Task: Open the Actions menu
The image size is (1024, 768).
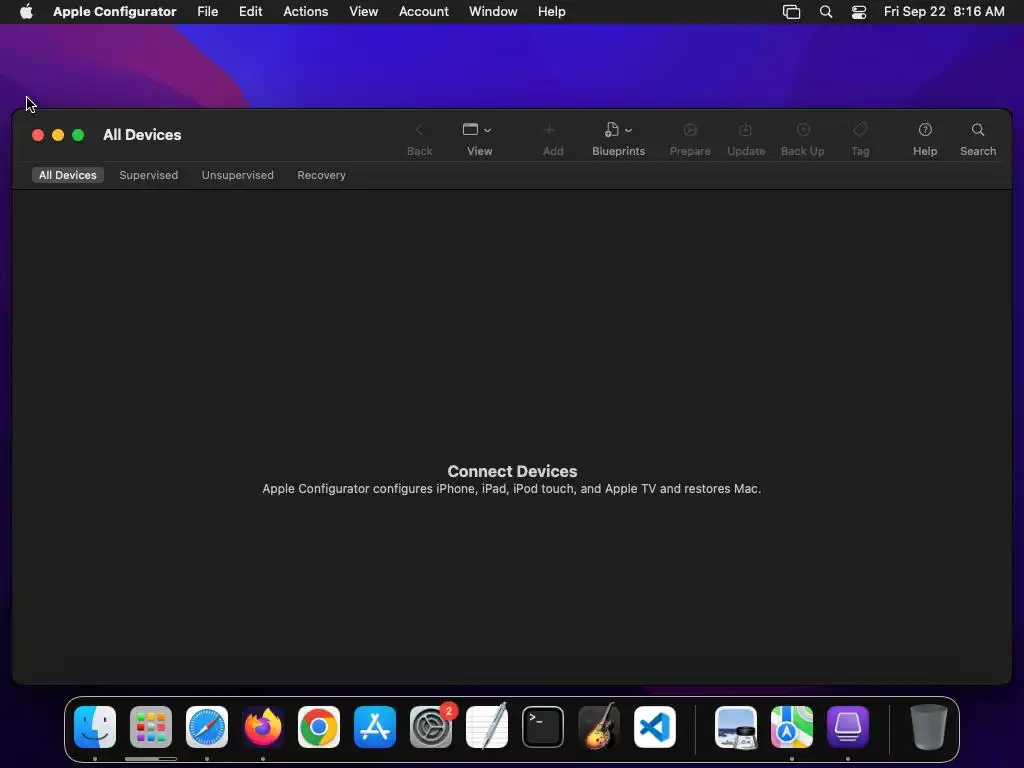Action: [x=305, y=11]
